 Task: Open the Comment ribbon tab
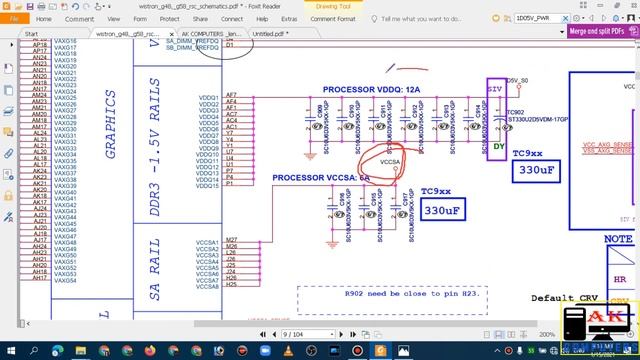(x=79, y=19)
